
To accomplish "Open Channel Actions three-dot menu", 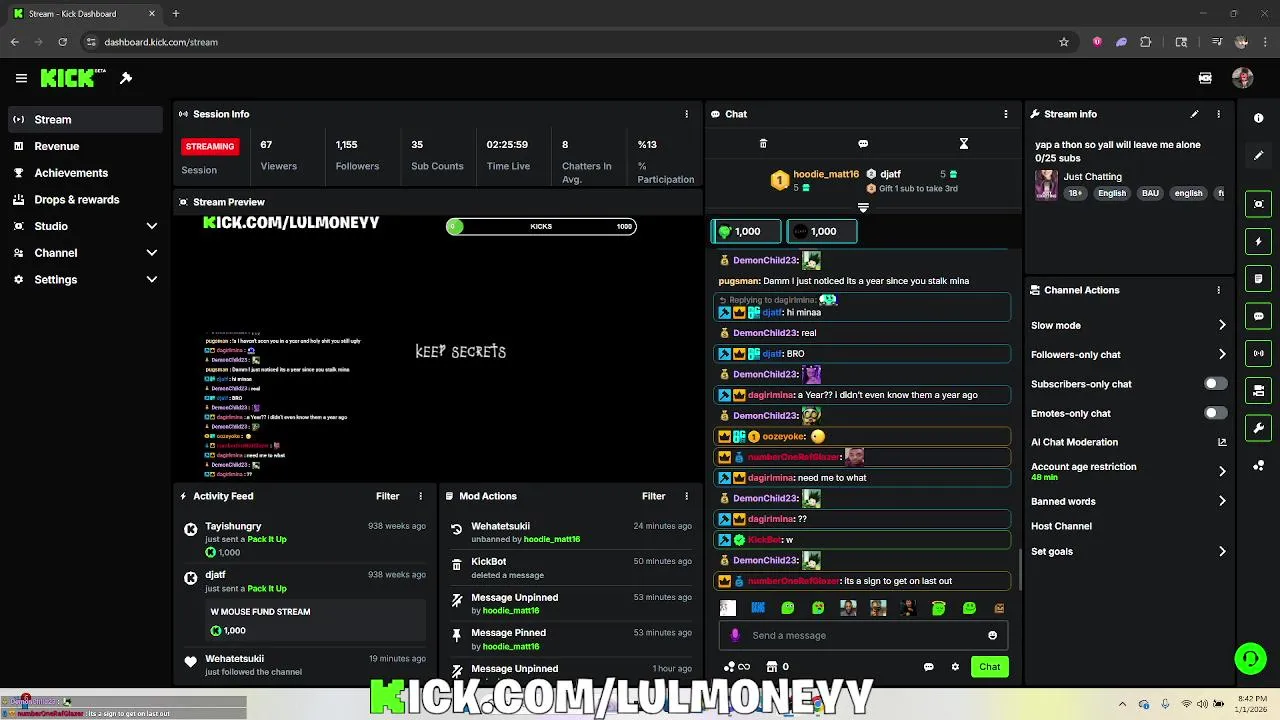I will pyautogui.click(x=1218, y=290).
